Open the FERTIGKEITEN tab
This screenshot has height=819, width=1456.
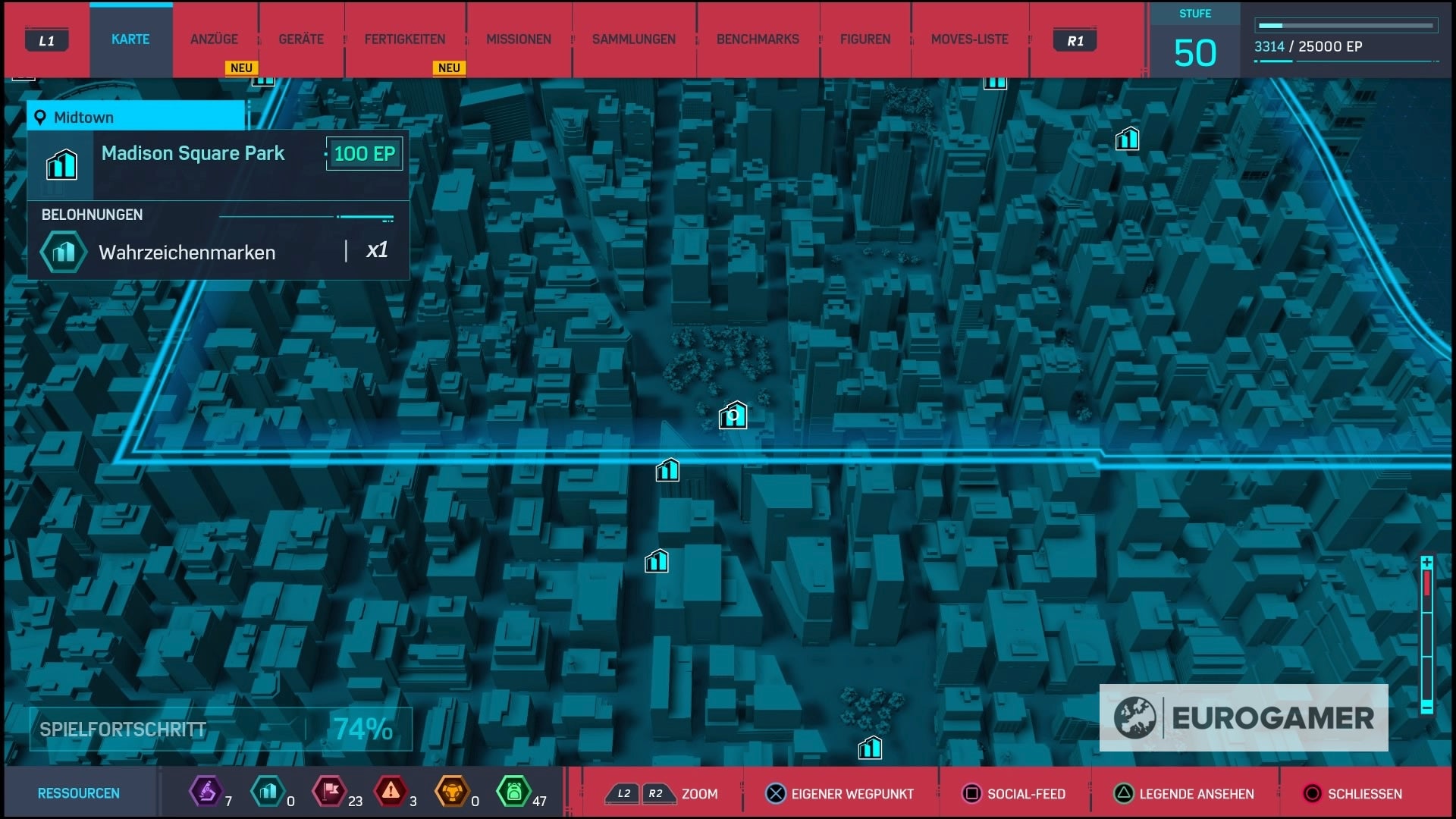(405, 39)
